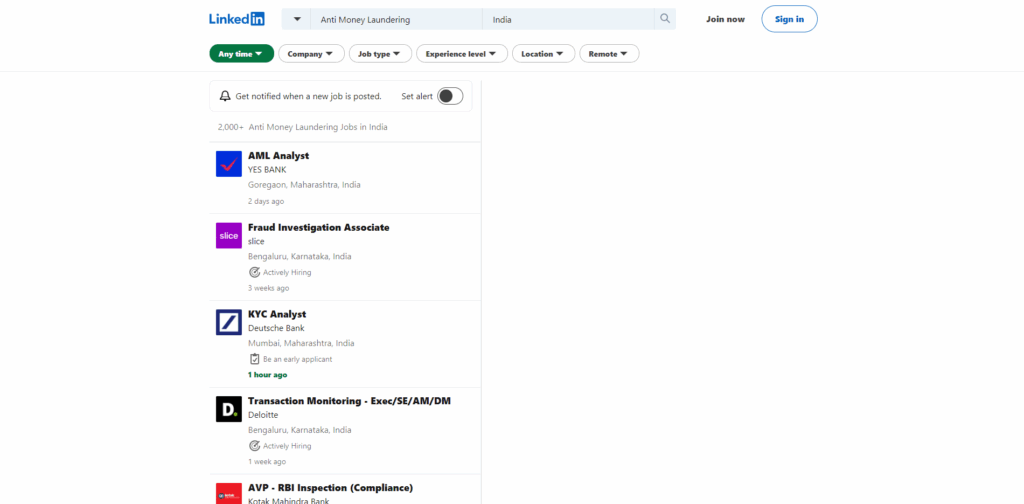Click the Anti Money Laundering search field

coord(396,20)
